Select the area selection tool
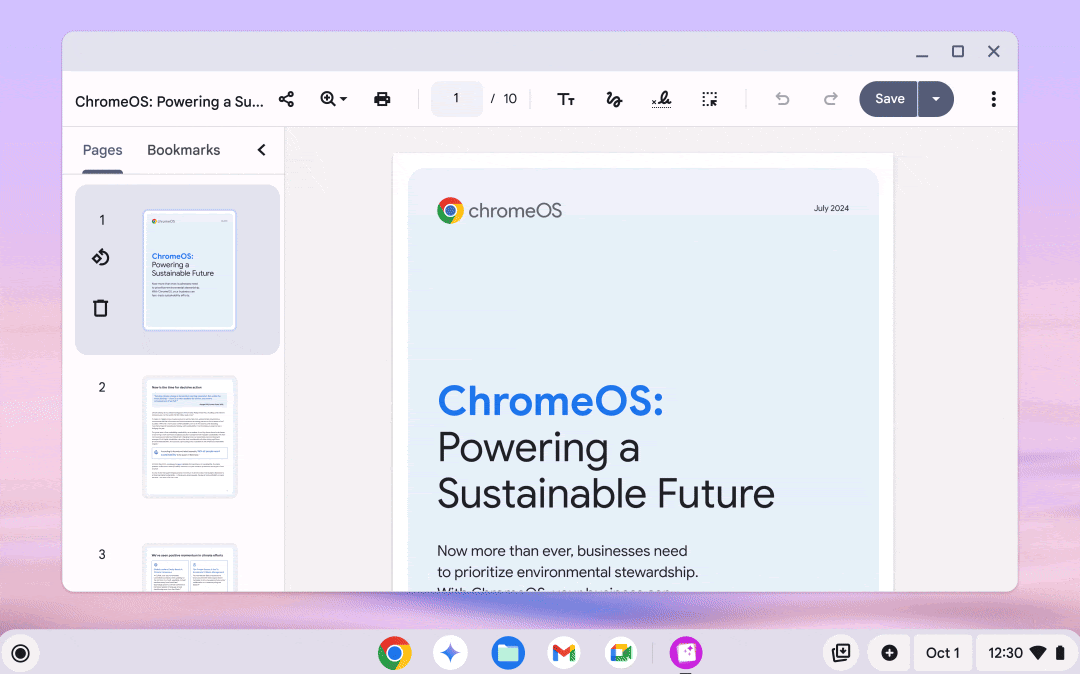1080x674 pixels. 709,99
